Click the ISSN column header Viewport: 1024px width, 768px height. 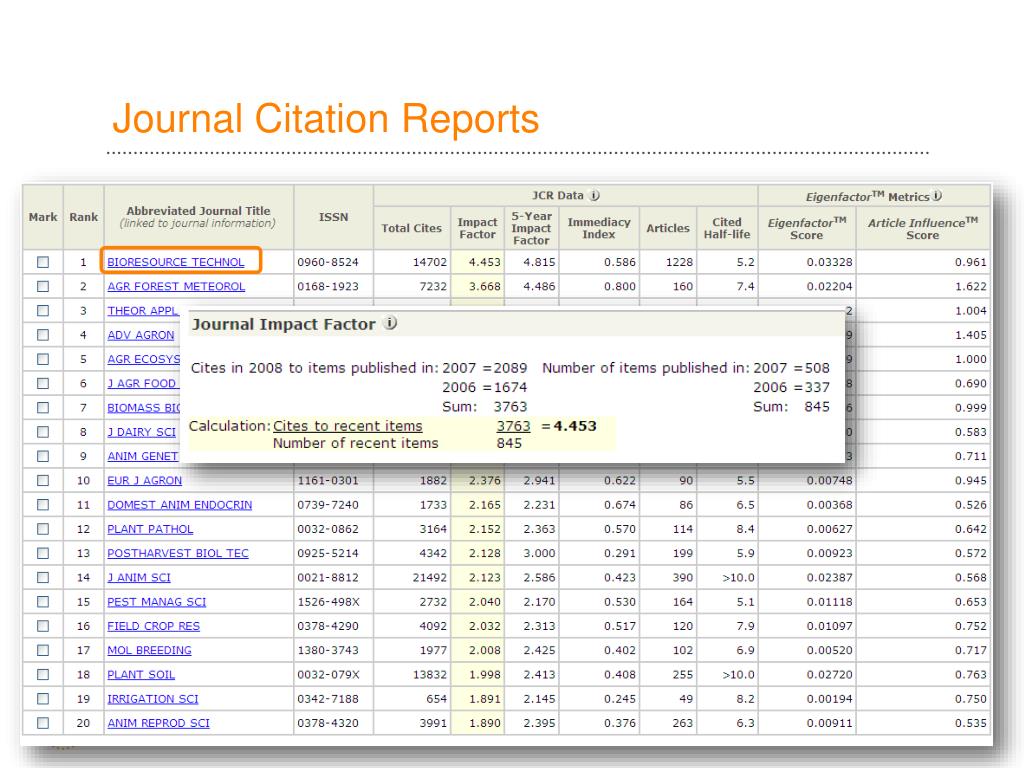pos(333,217)
